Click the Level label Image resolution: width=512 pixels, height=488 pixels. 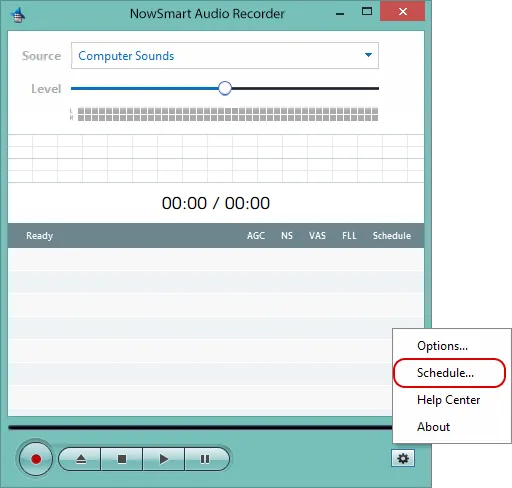46,89
